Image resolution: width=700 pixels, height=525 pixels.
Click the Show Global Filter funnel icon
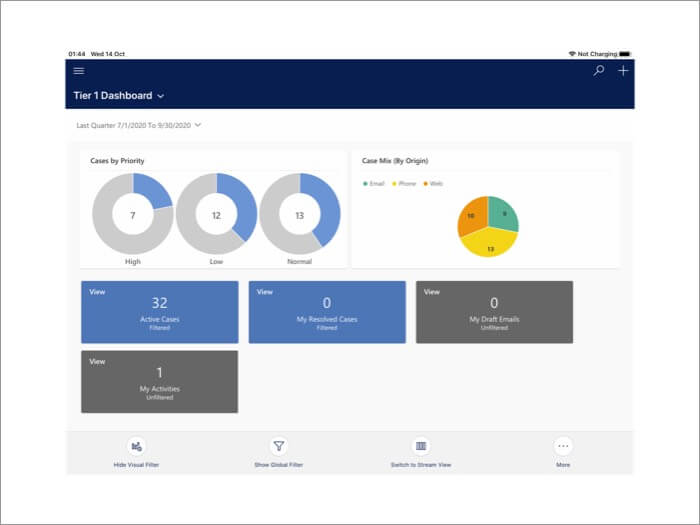click(x=279, y=446)
